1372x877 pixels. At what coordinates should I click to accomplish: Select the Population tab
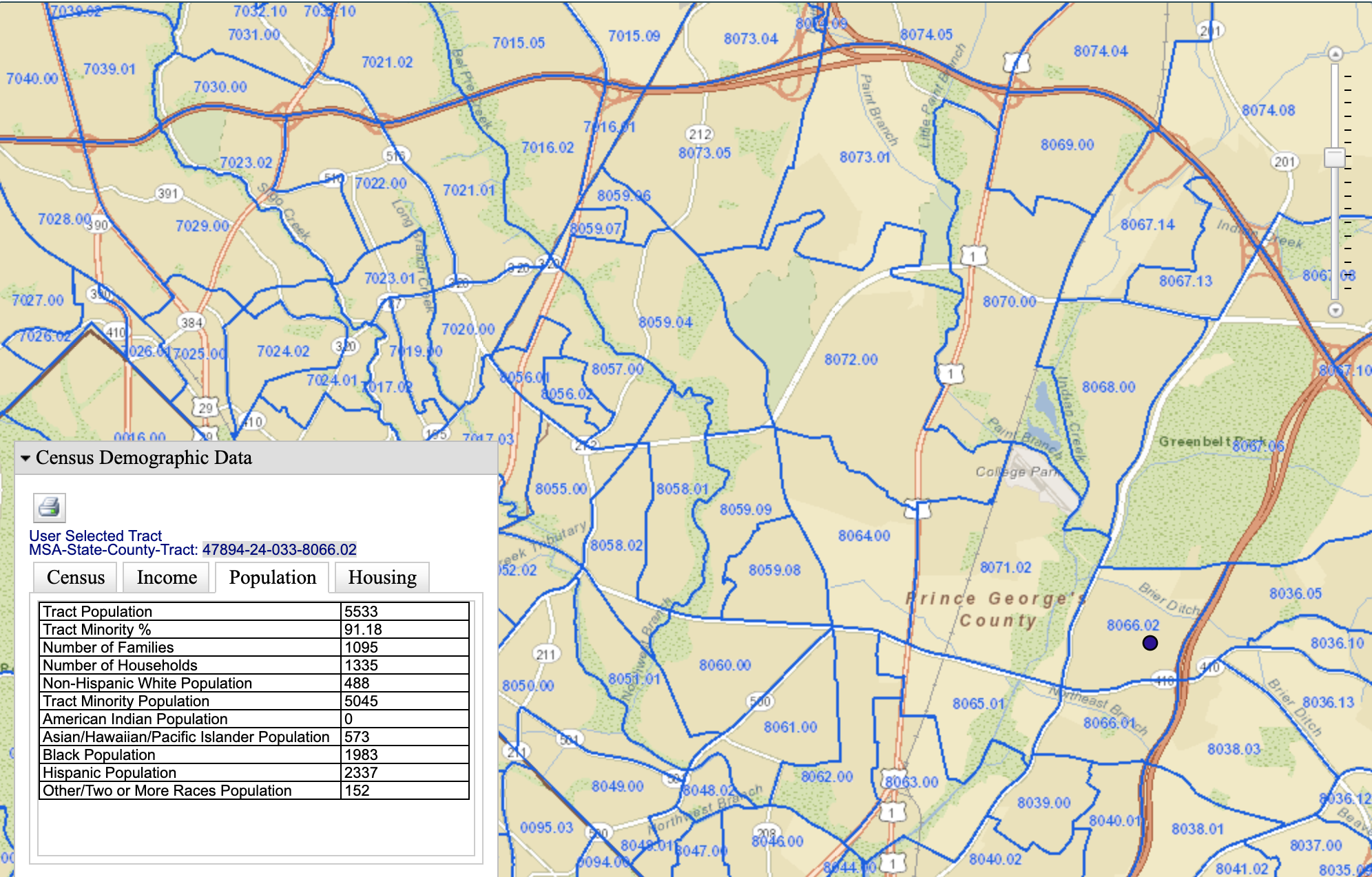pos(273,578)
